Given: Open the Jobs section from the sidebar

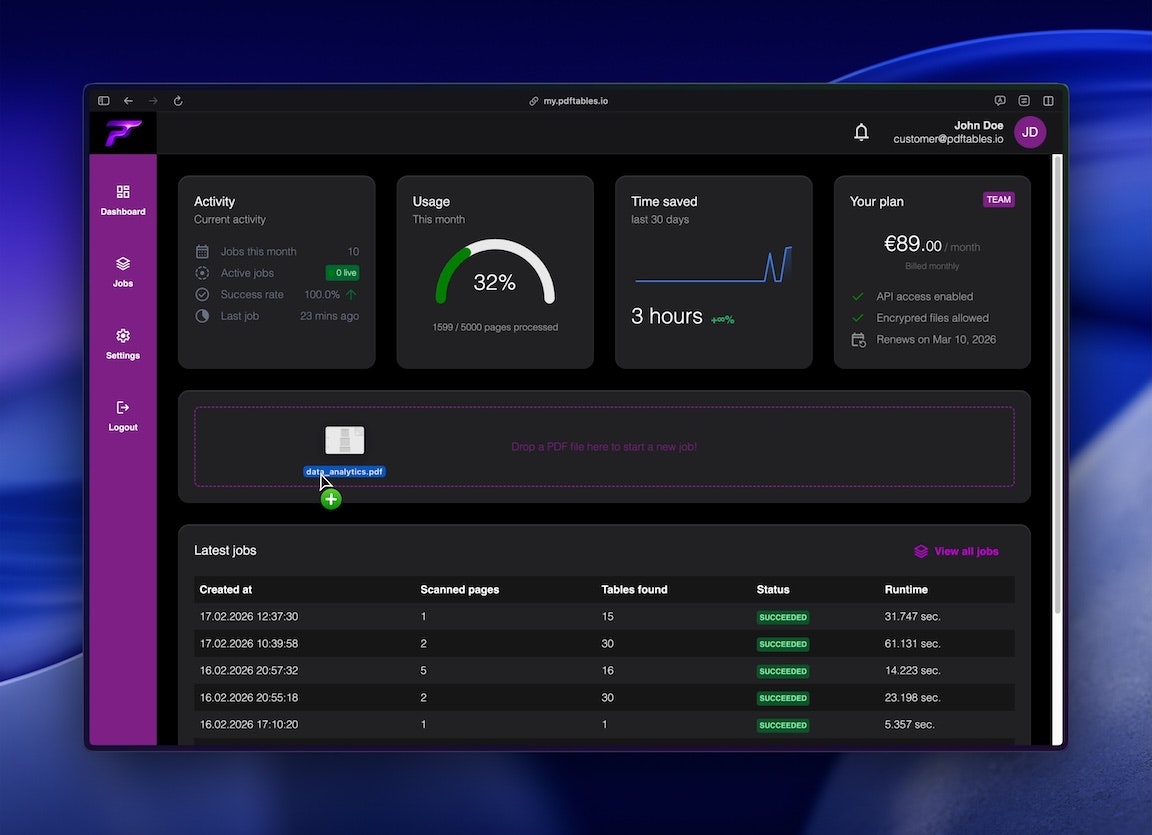Looking at the screenshot, I should coord(122,264).
